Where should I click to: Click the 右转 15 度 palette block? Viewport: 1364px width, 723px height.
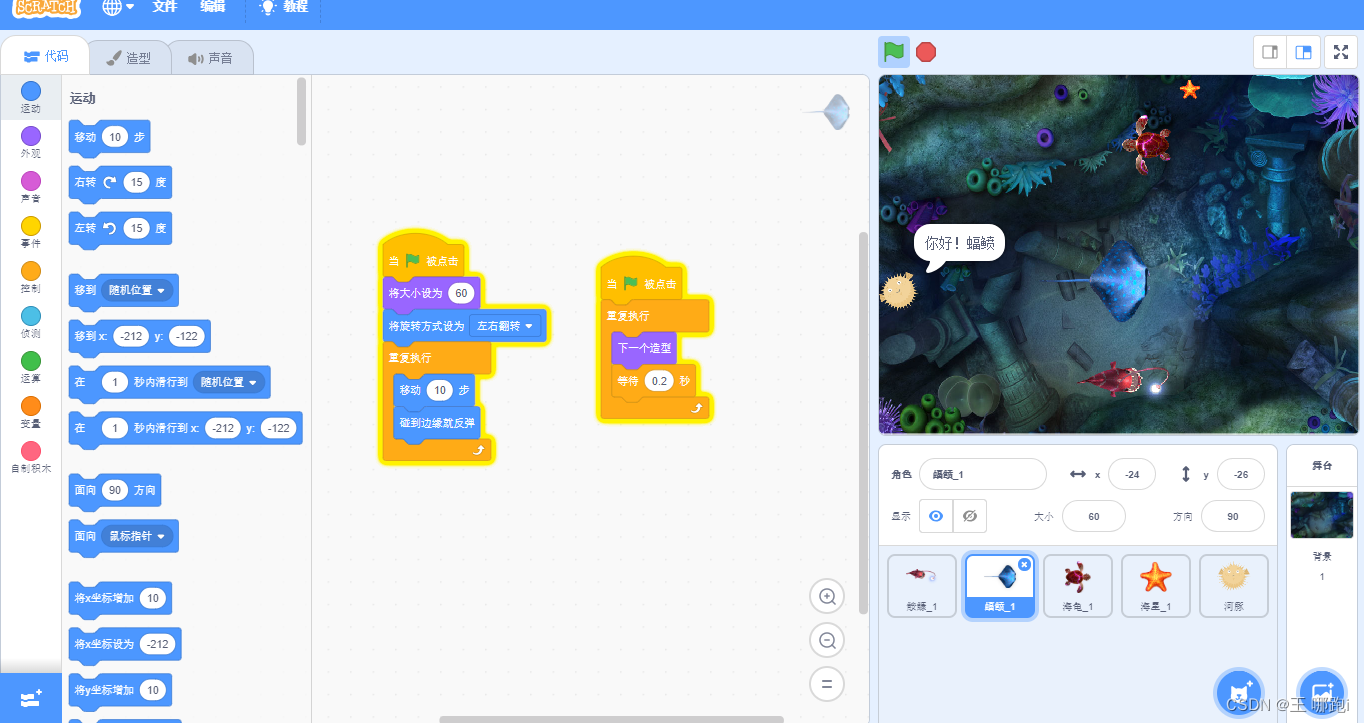pyautogui.click(x=120, y=183)
